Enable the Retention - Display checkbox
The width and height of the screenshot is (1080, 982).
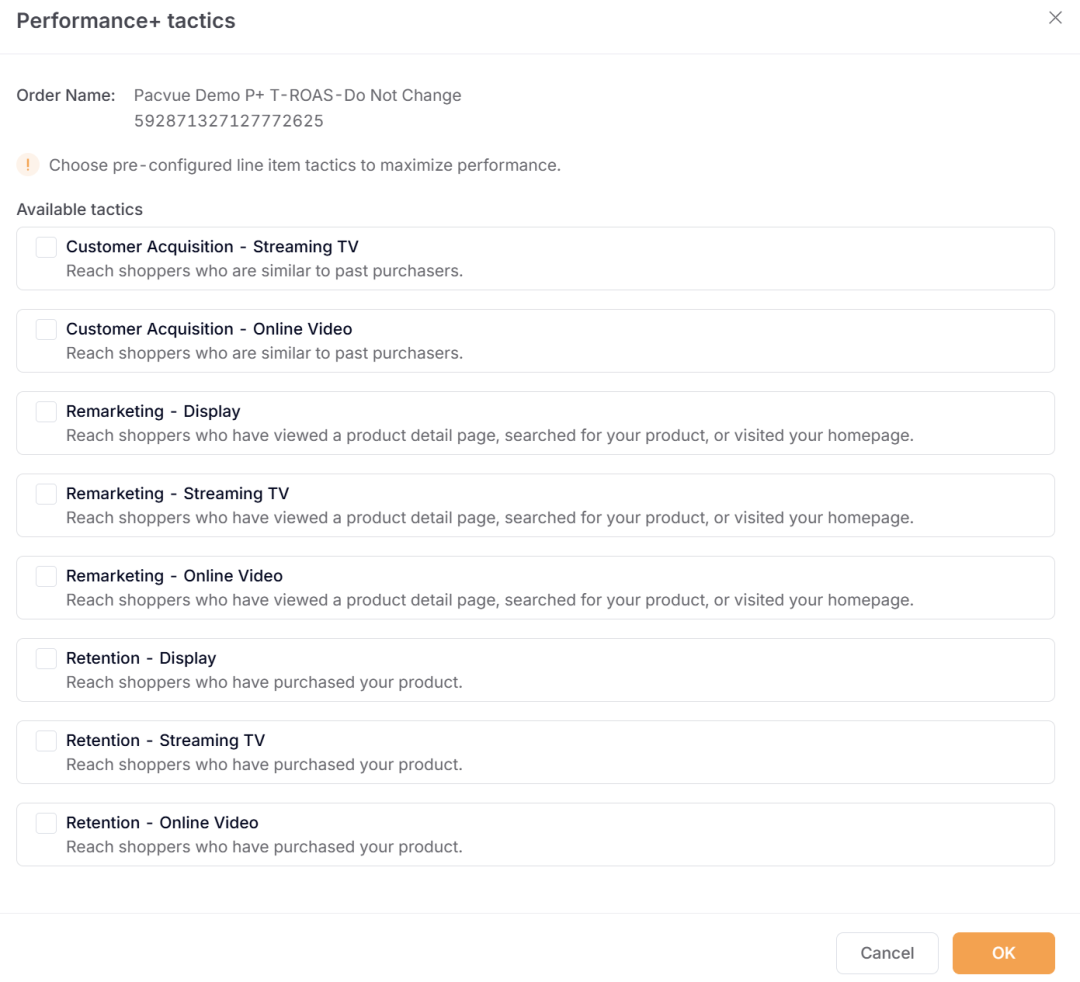(46, 658)
